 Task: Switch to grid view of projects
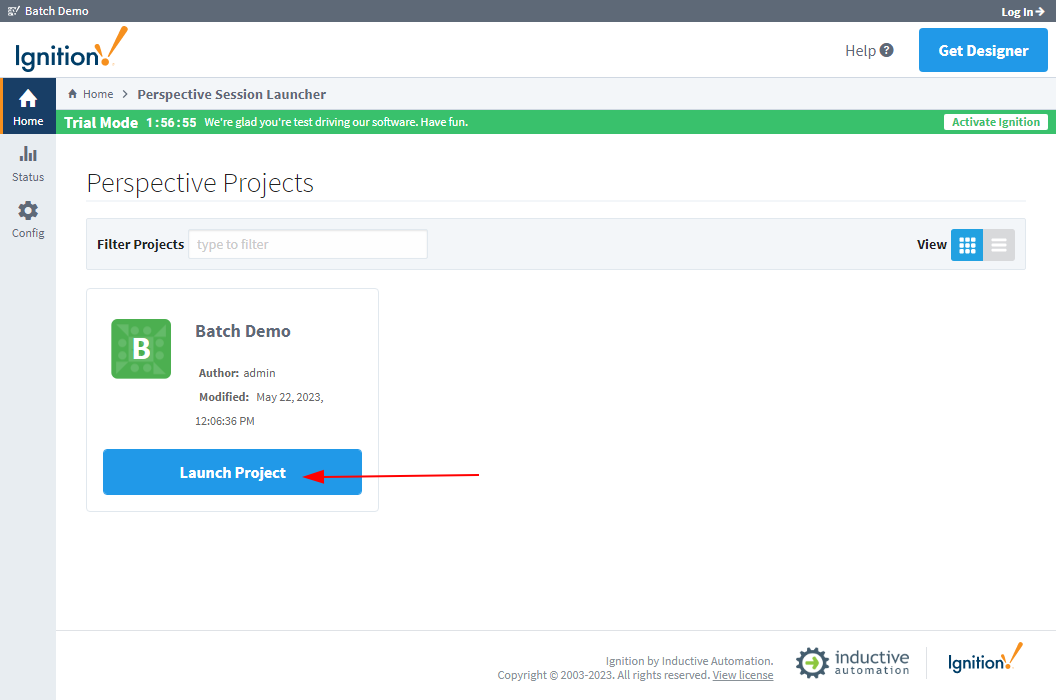(x=967, y=245)
